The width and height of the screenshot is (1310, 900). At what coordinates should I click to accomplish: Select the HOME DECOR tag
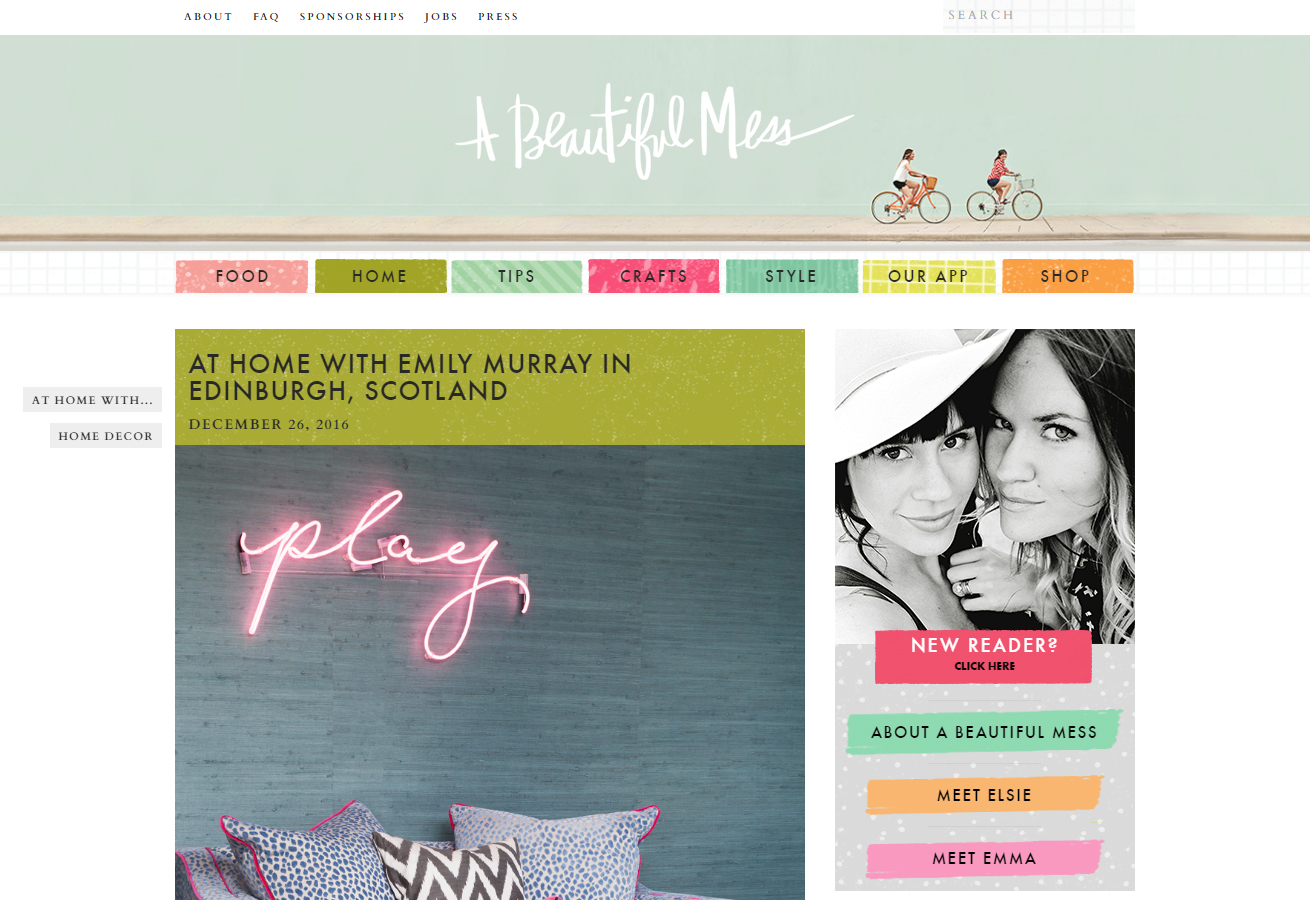click(x=106, y=436)
